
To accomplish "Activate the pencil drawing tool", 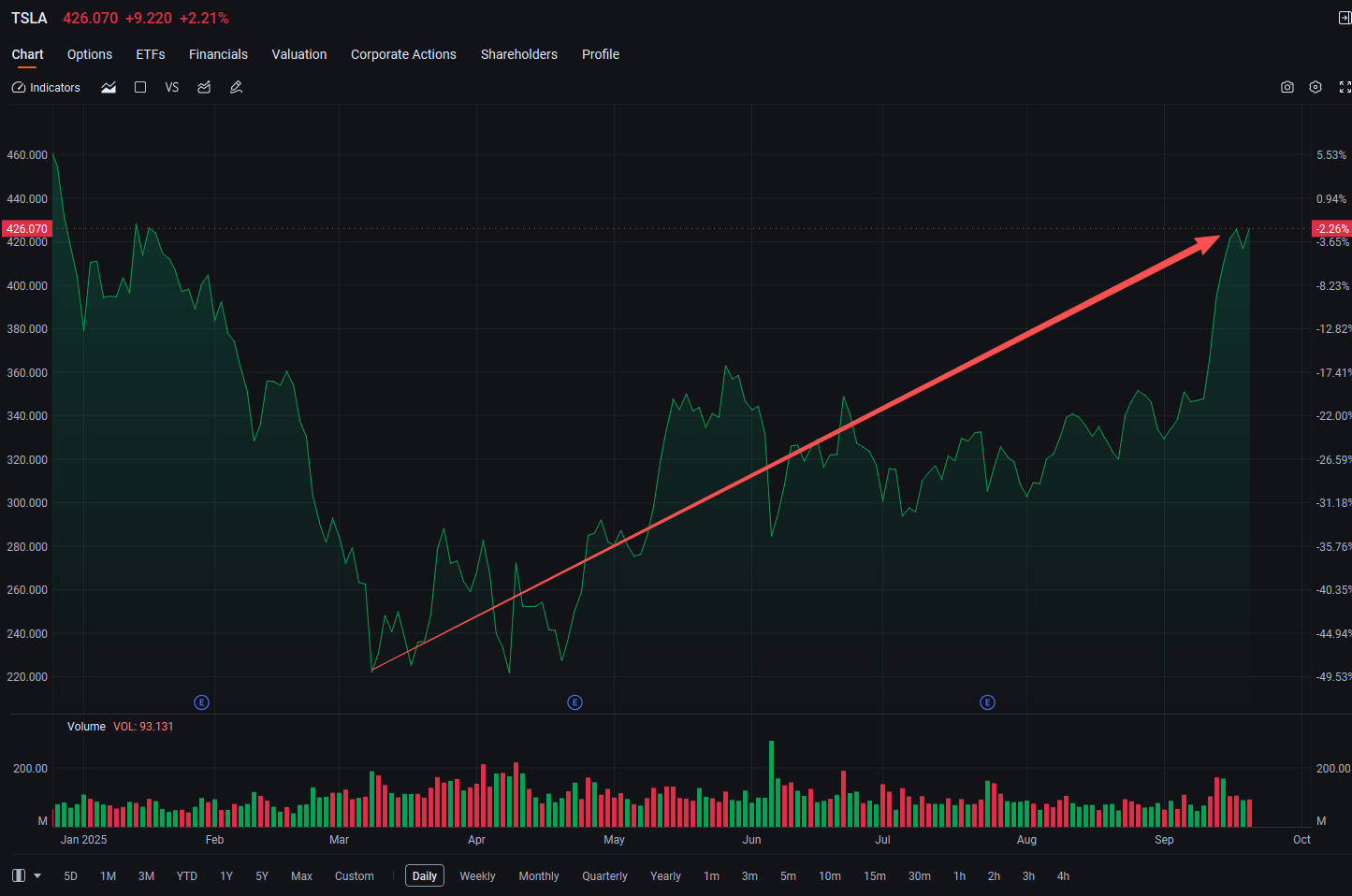I will pyautogui.click(x=236, y=87).
